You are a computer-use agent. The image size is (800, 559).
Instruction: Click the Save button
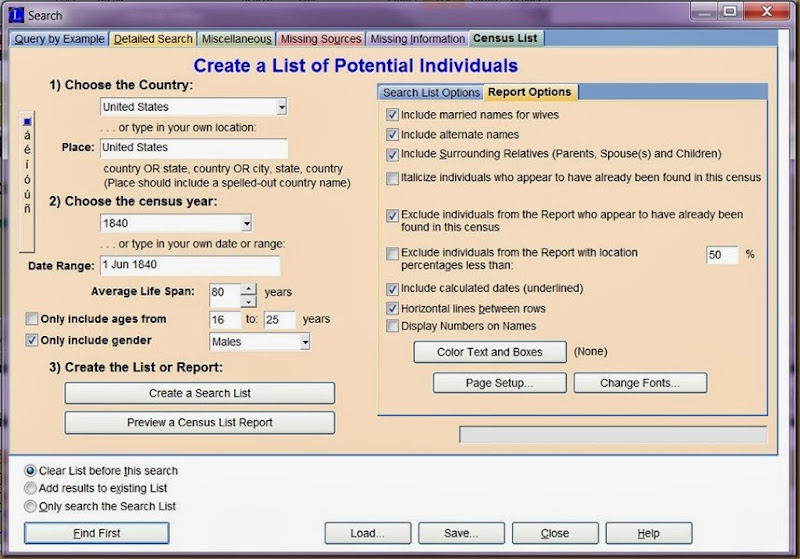click(461, 533)
